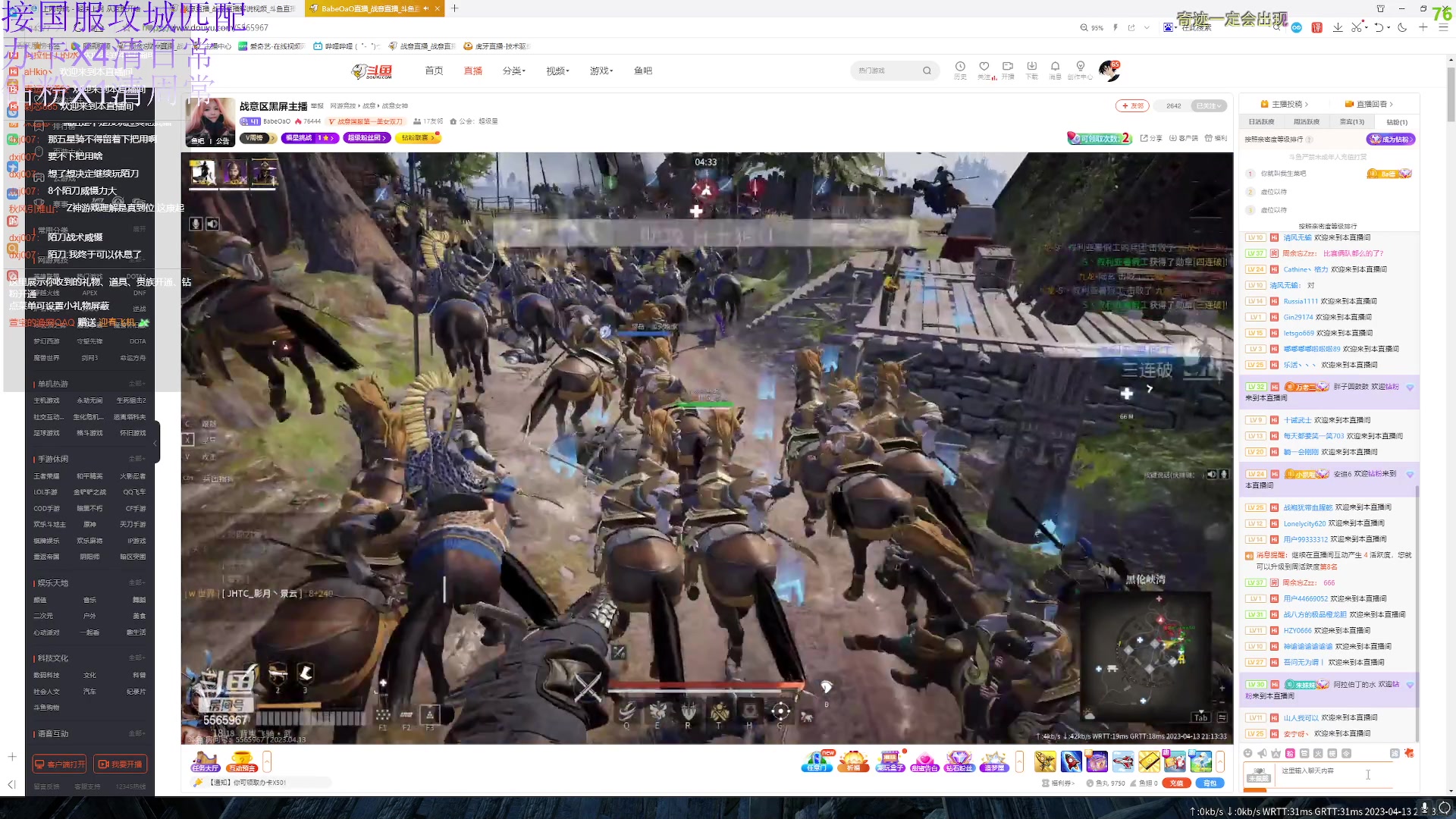Click the 甜蜜告白 pink heart gift icon
Viewport: 1456px width, 819px height.
click(x=924, y=761)
